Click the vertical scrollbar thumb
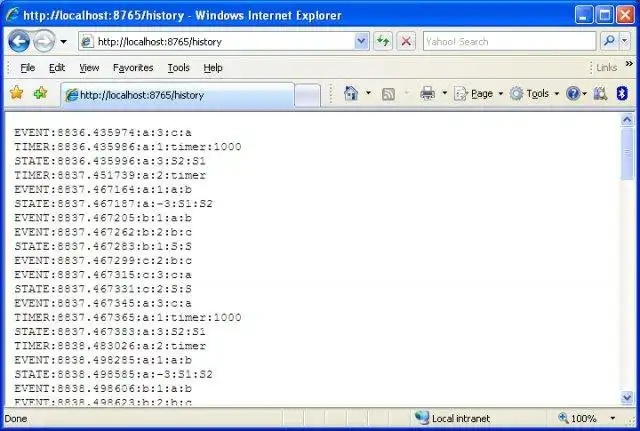 pos(627,153)
